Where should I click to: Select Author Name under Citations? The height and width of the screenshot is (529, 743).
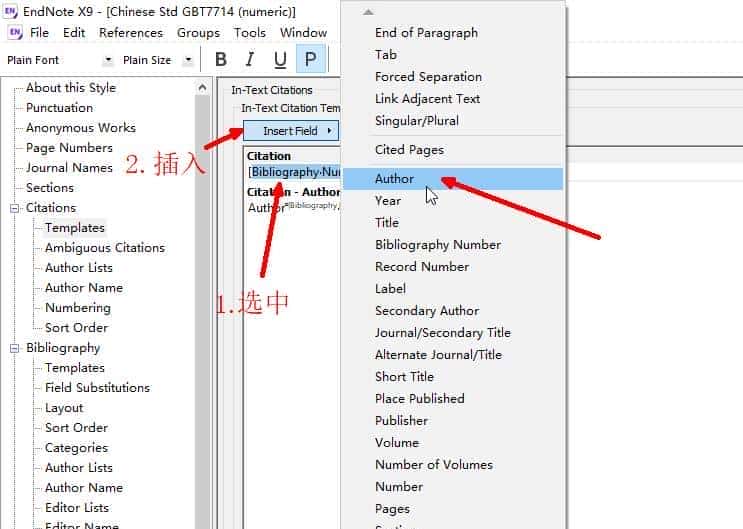84,288
